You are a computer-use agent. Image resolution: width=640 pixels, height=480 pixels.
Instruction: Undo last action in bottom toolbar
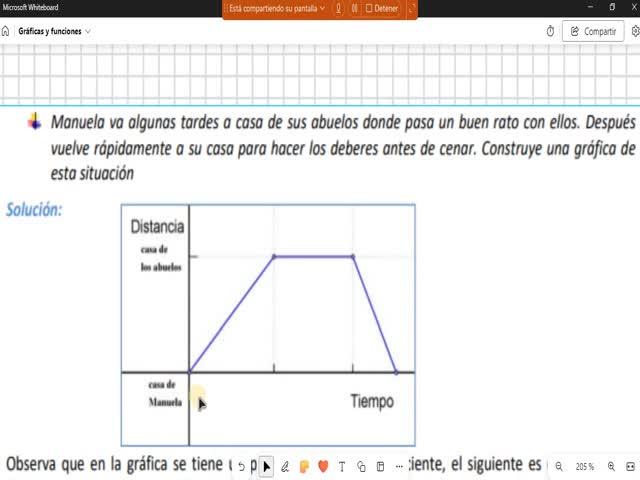pos(241,466)
